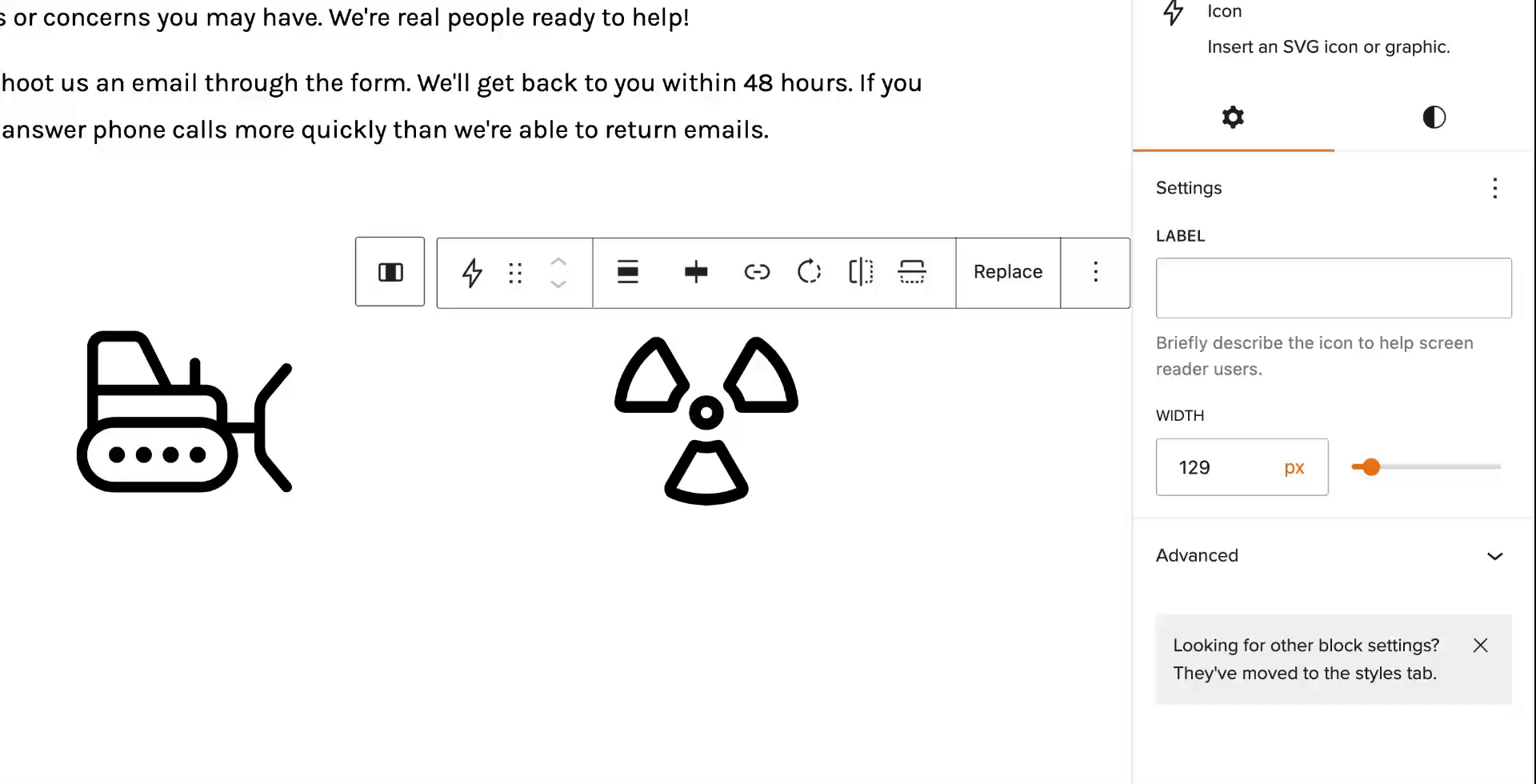Add a link to the icon
1536x784 pixels.
click(757, 273)
